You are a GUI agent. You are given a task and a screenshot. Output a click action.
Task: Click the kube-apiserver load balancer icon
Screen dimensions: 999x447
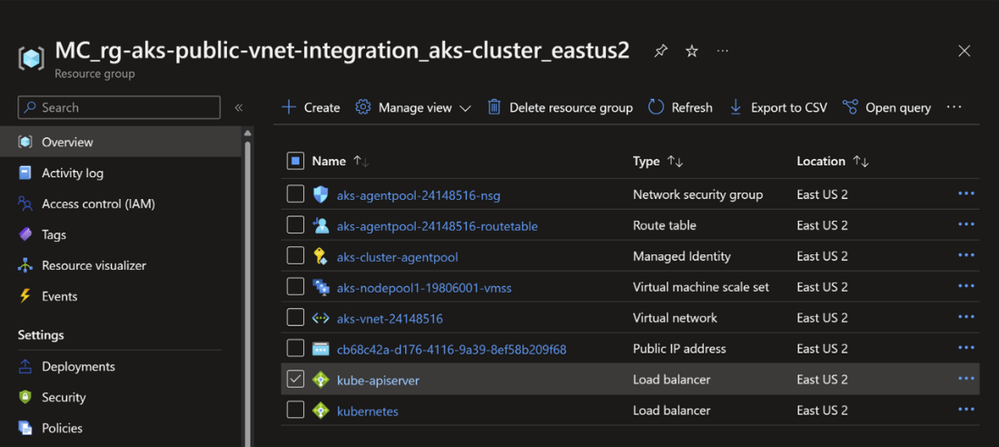tap(321, 379)
